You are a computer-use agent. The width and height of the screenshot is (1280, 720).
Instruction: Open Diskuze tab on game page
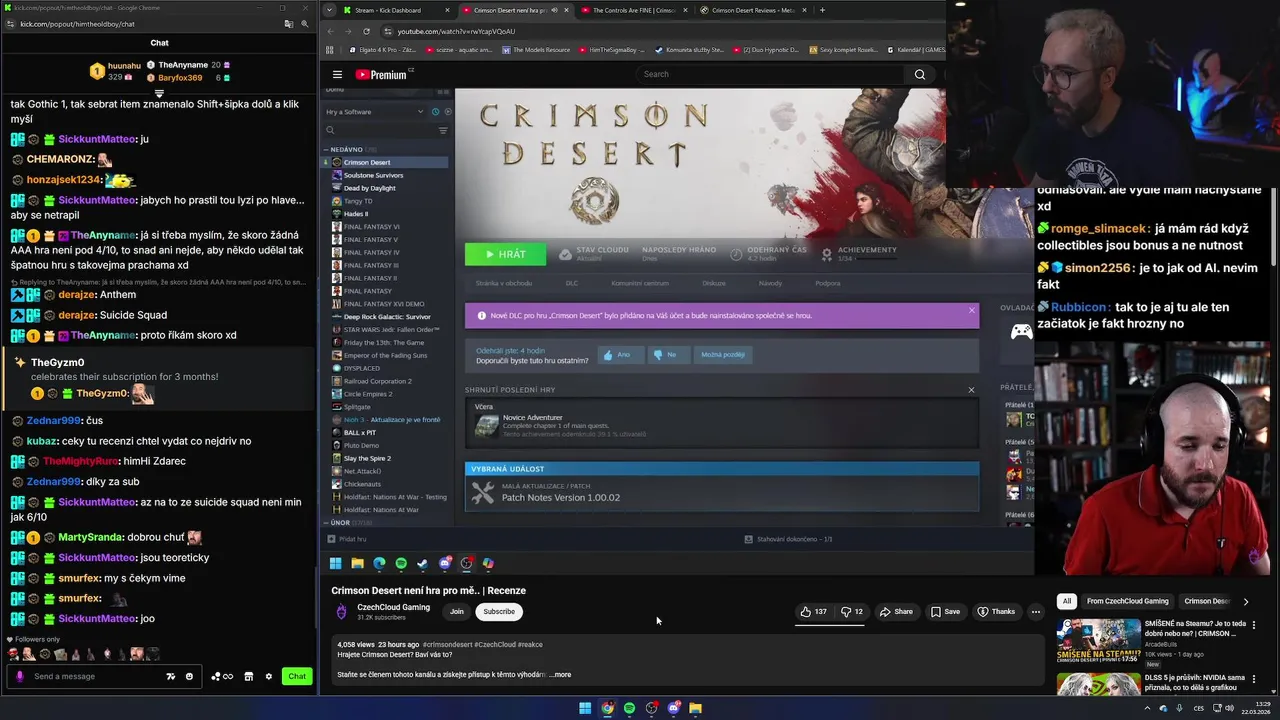(714, 283)
